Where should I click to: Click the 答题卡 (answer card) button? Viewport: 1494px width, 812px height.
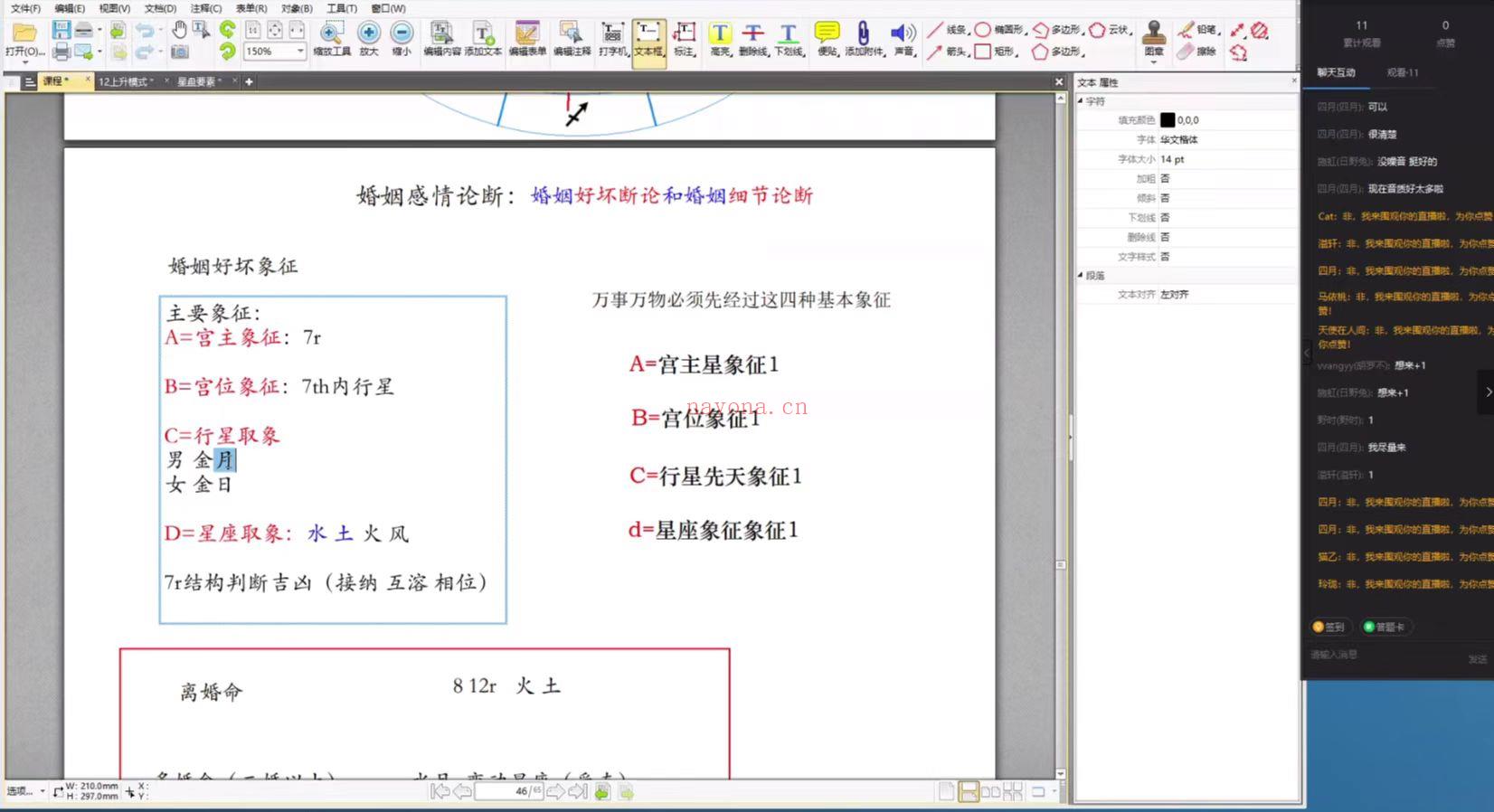tap(1384, 627)
